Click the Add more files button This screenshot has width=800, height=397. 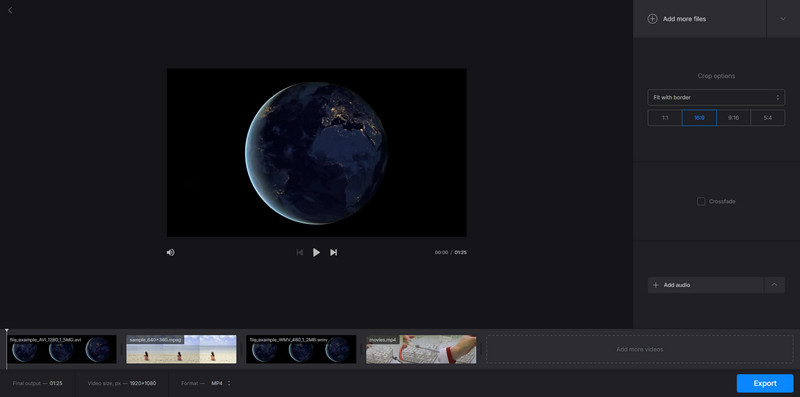point(699,19)
